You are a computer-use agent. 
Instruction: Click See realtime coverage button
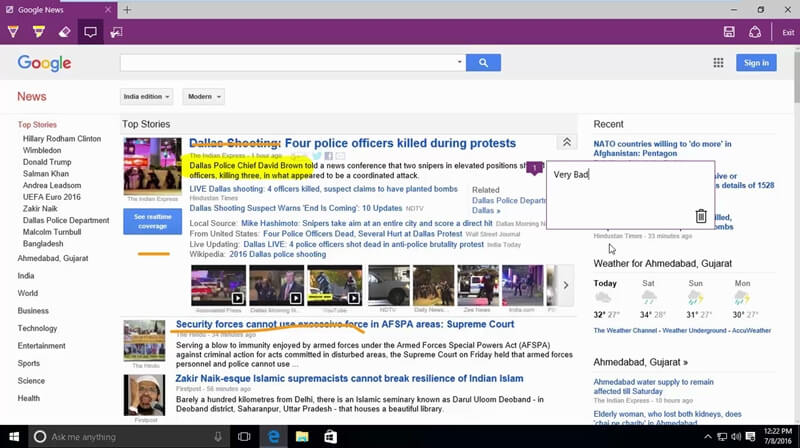coord(152,221)
